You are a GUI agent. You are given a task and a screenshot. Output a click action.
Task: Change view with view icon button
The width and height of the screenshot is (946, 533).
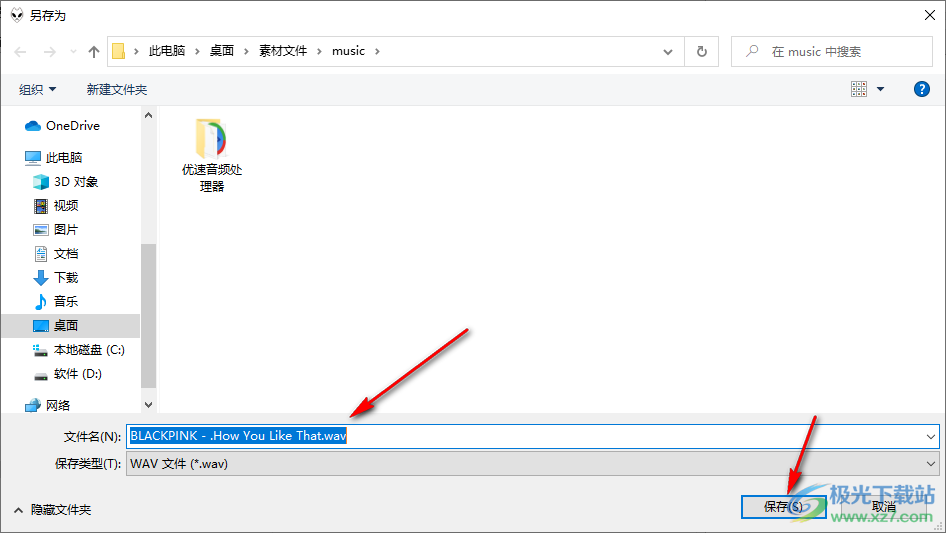pos(859,89)
